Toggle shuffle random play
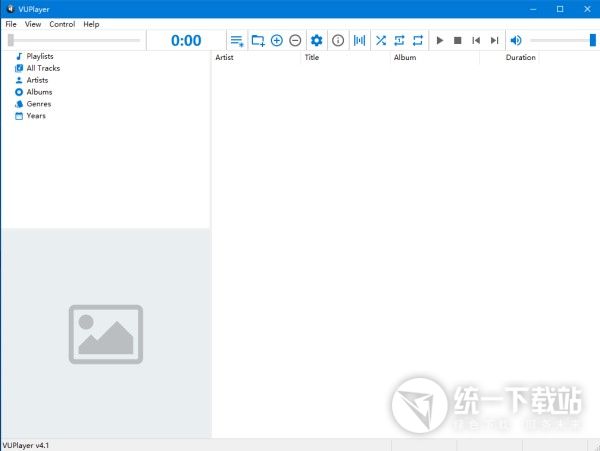The width and height of the screenshot is (600, 451). (381, 40)
